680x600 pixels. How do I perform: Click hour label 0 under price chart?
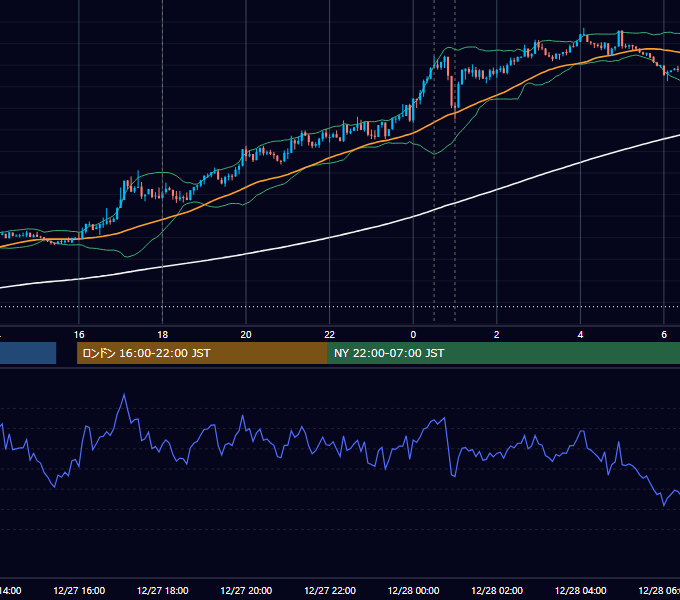[x=413, y=335]
